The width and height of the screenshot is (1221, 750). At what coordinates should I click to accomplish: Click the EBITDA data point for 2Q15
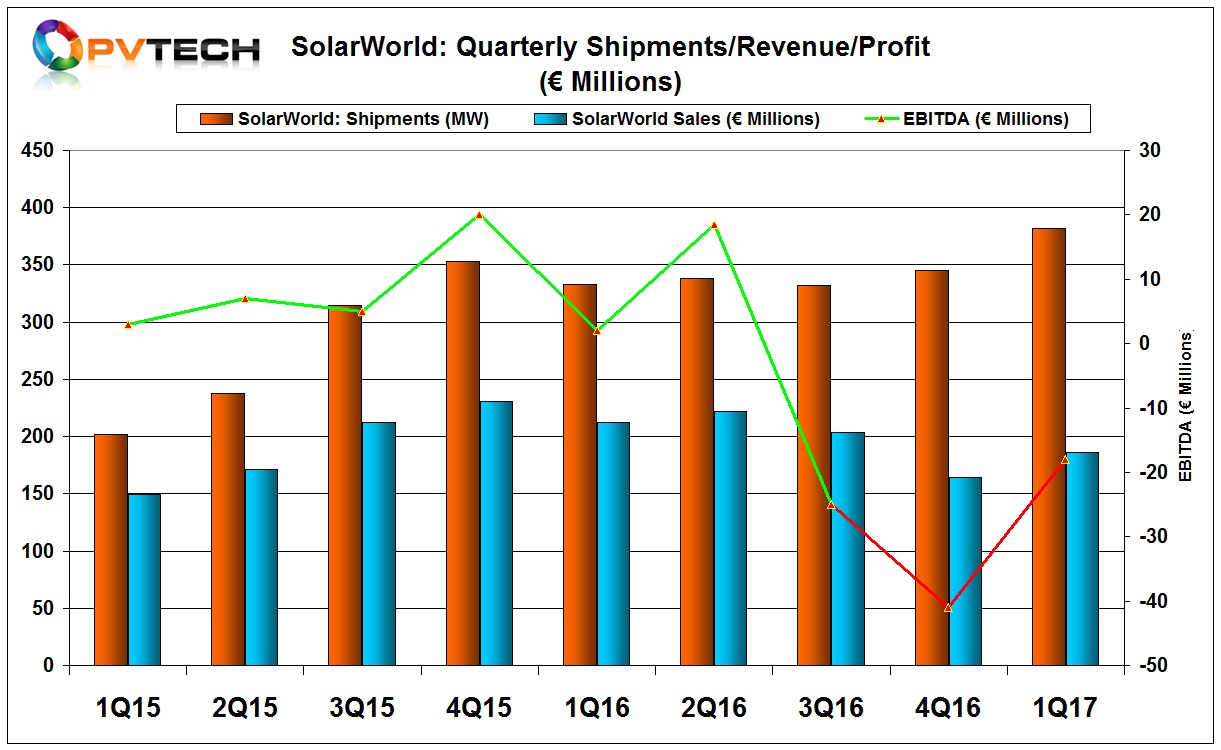tap(245, 299)
